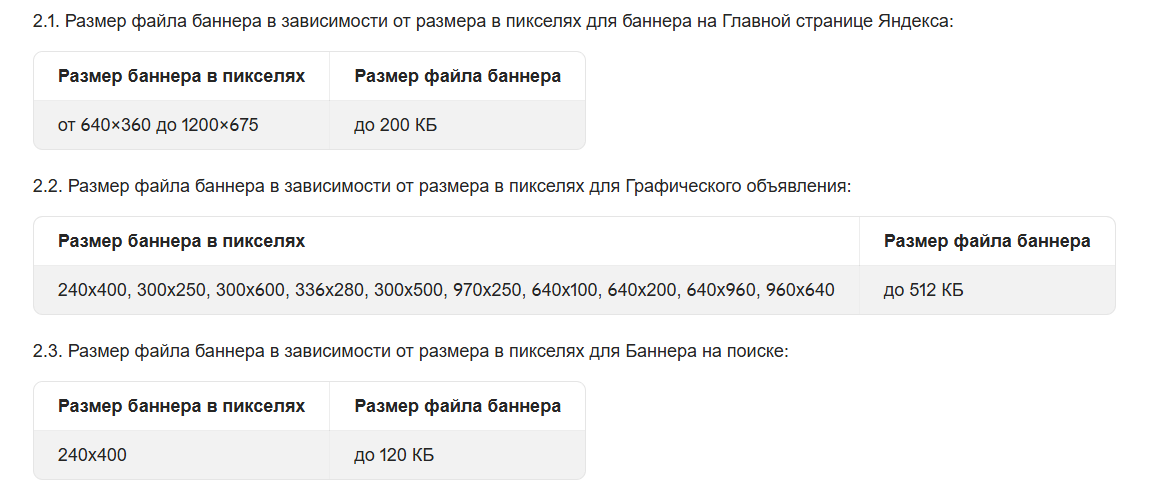Click the '960x640' size in the list
Screen dimensions: 1158x495
[x=800, y=290]
